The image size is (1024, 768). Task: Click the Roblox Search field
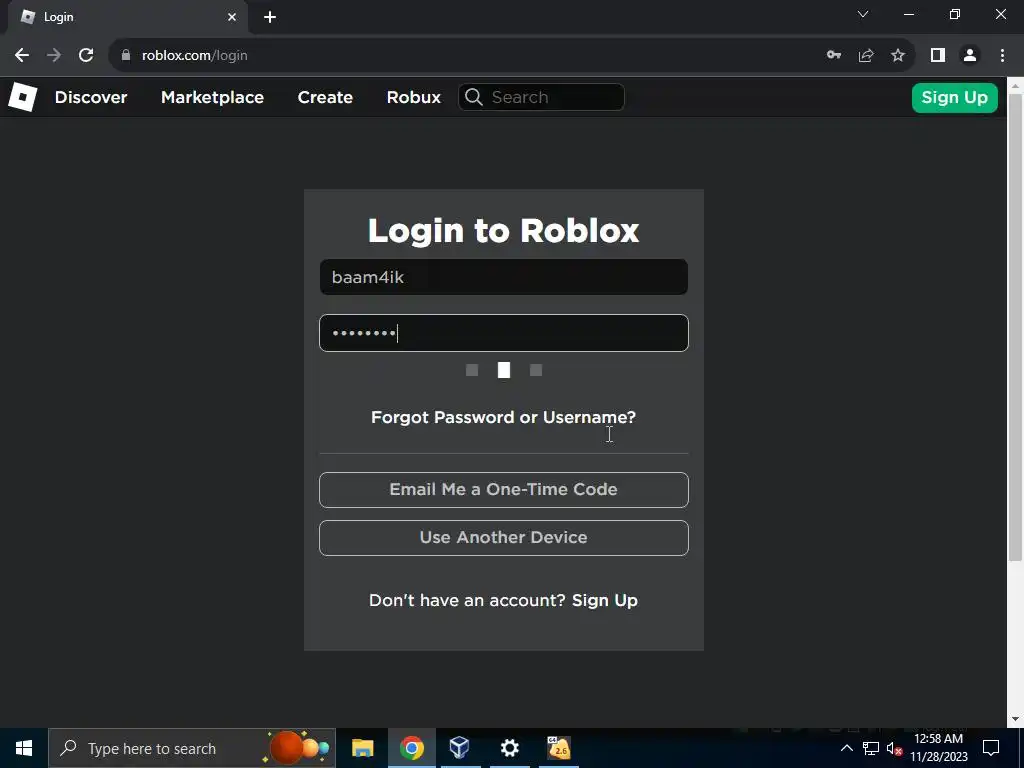coord(541,97)
